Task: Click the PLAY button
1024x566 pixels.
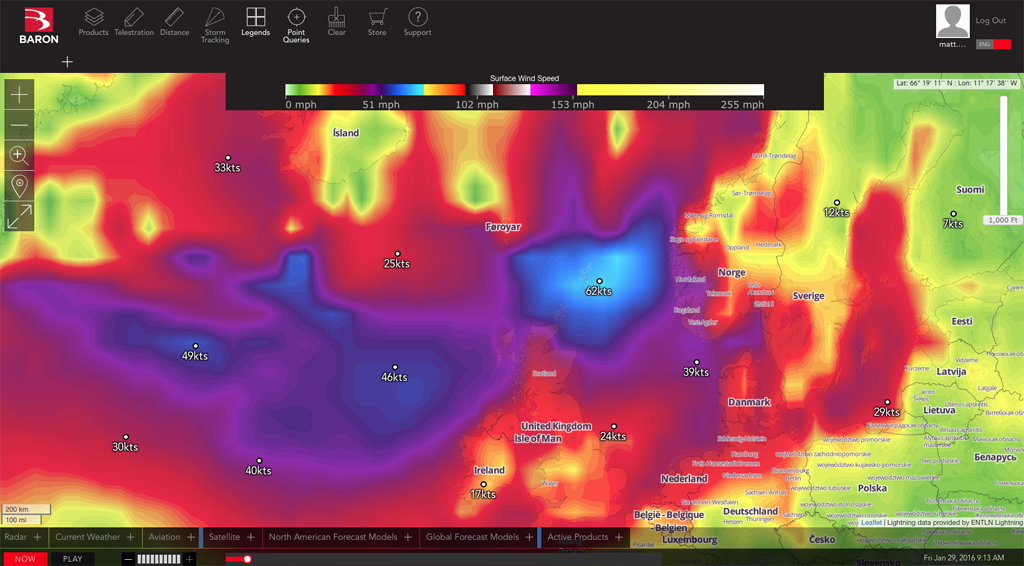Action: (x=72, y=559)
